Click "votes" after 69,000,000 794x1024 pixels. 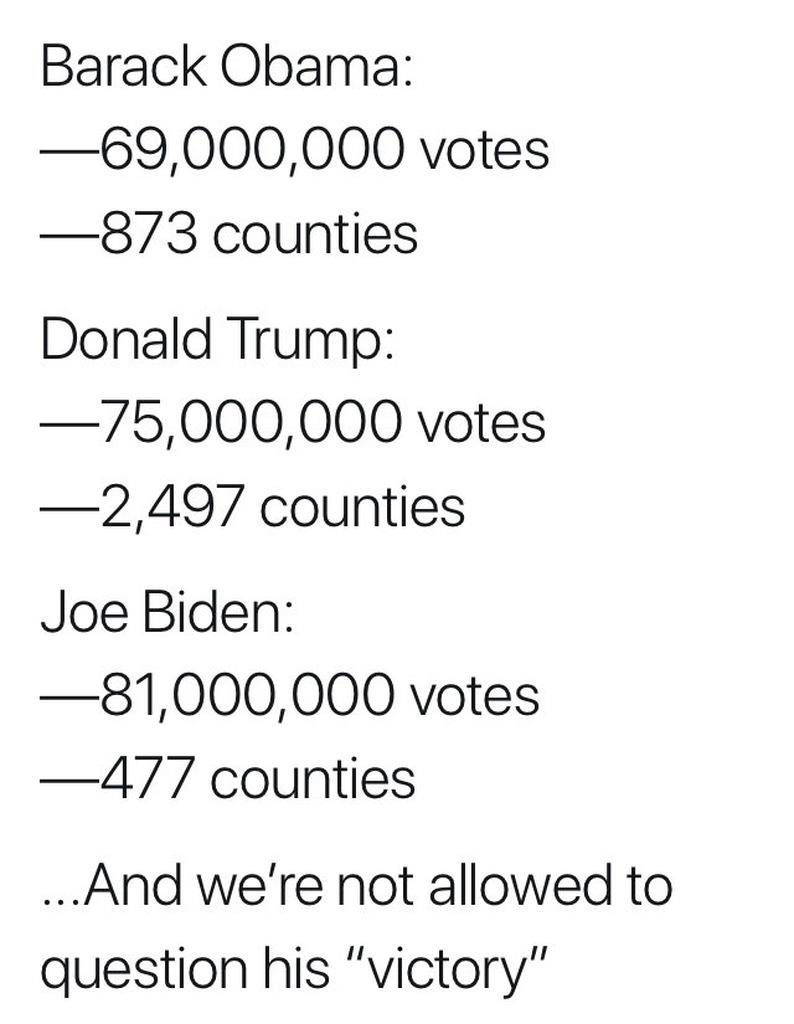click(x=486, y=150)
